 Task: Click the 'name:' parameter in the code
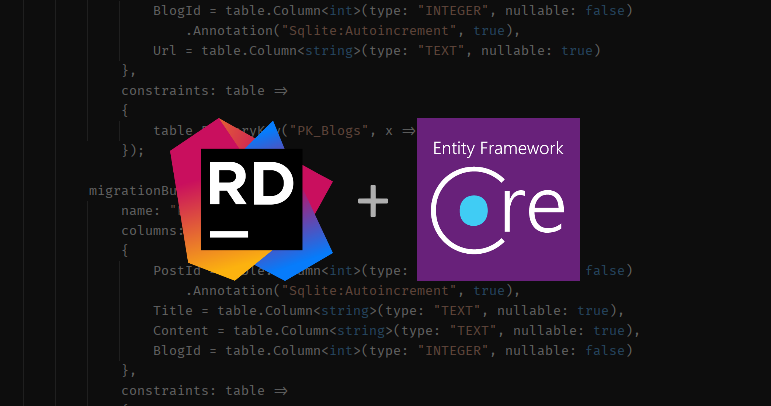[141, 211]
